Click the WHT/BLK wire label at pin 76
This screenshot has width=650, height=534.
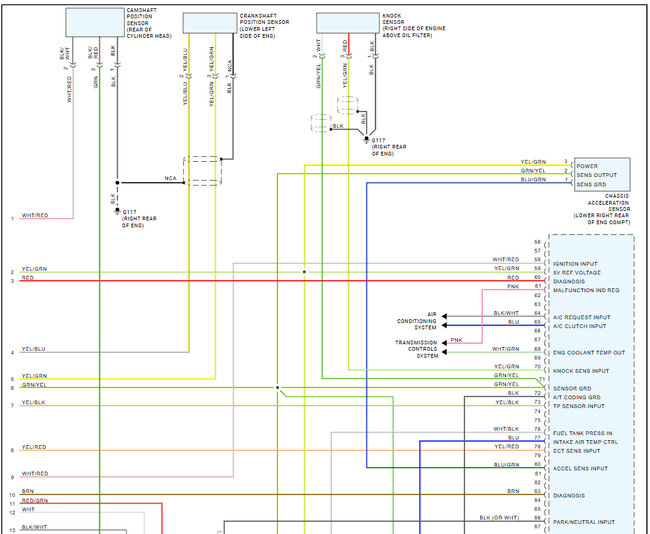point(506,429)
